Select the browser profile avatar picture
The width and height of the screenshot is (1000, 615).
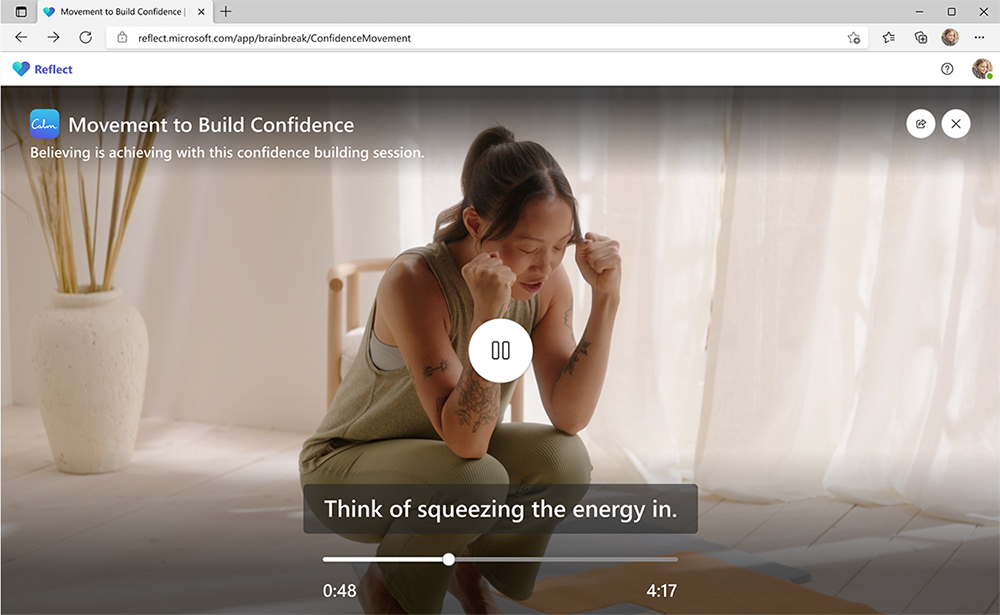tap(950, 37)
